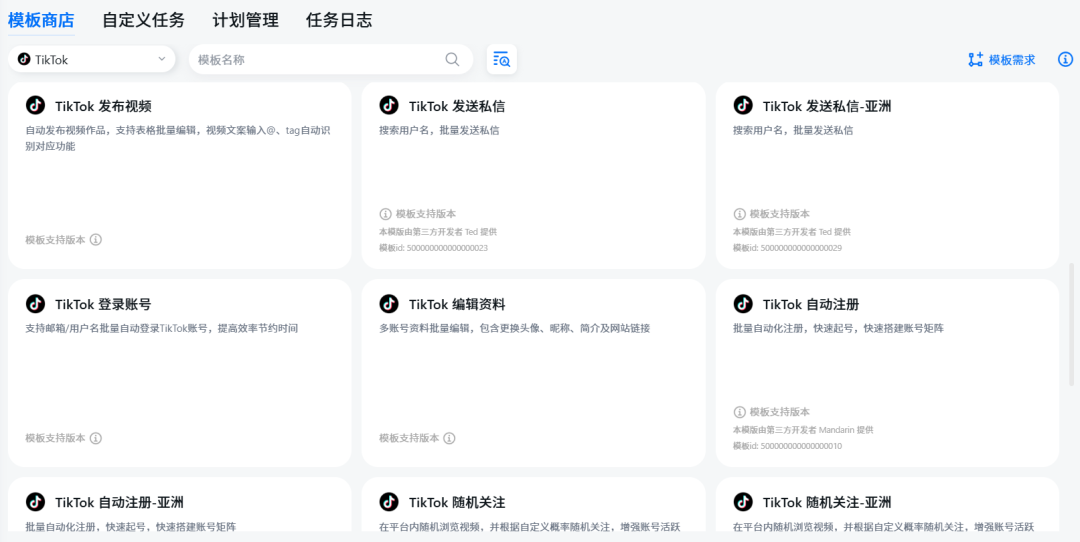This screenshot has width=1080, height=542.
Task: Click 支持邮箱/用户名批量自动登录 description text
Action: click(162, 329)
